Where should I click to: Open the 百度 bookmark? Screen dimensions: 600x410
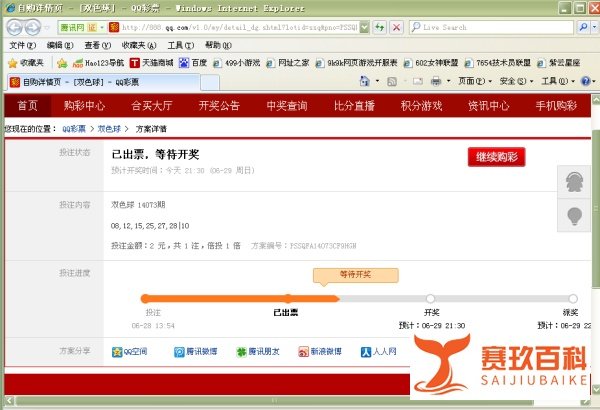click(x=193, y=63)
